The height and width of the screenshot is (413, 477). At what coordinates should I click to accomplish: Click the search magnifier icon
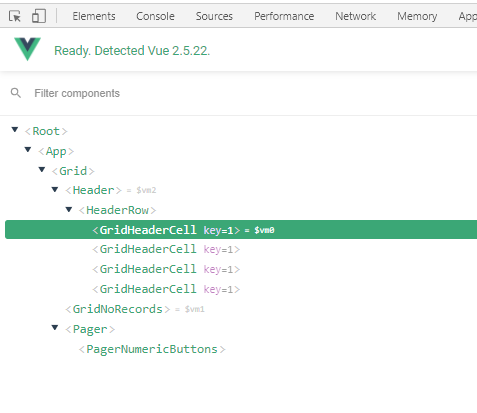16,93
